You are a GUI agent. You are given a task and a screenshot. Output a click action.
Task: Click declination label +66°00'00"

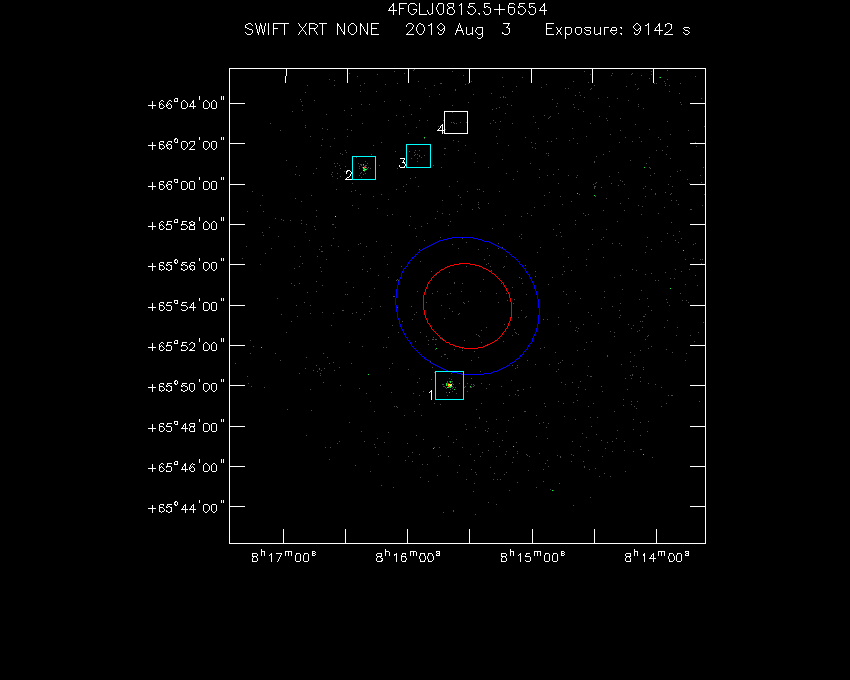pyautogui.click(x=186, y=185)
